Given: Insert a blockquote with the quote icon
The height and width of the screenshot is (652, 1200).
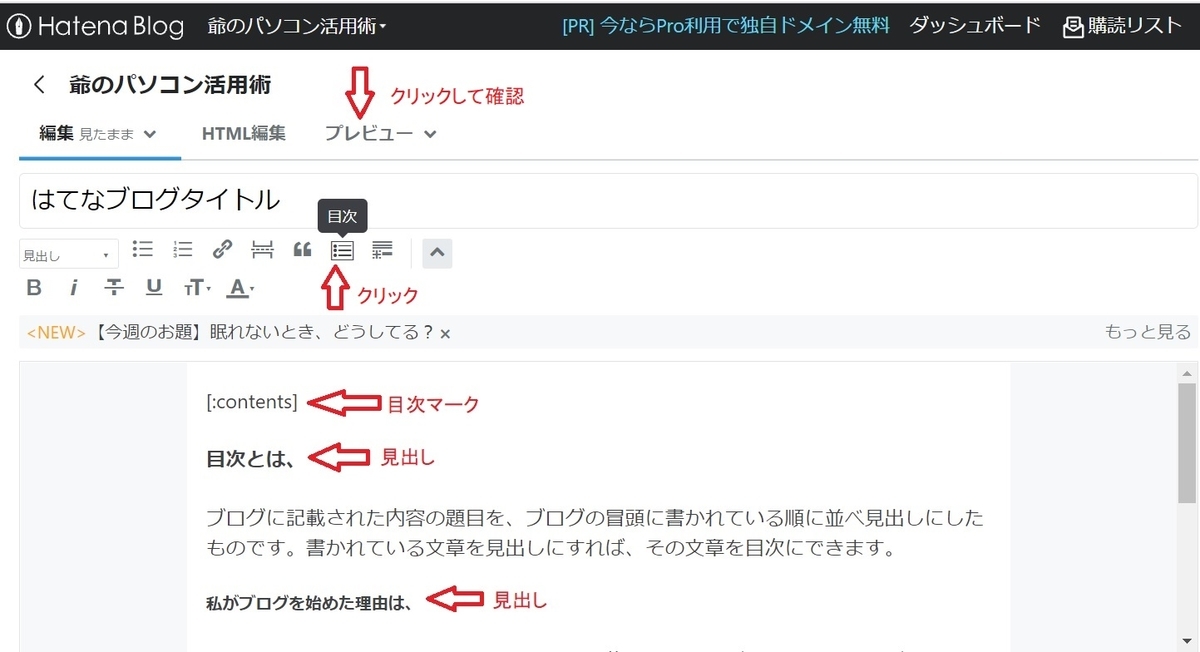Looking at the screenshot, I should (x=302, y=249).
